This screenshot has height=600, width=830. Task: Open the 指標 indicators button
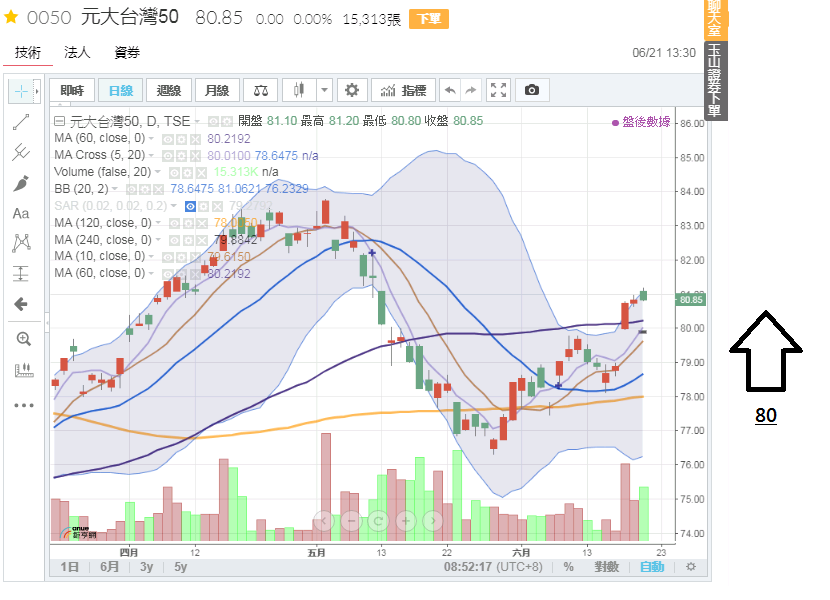[x=400, y=90]
